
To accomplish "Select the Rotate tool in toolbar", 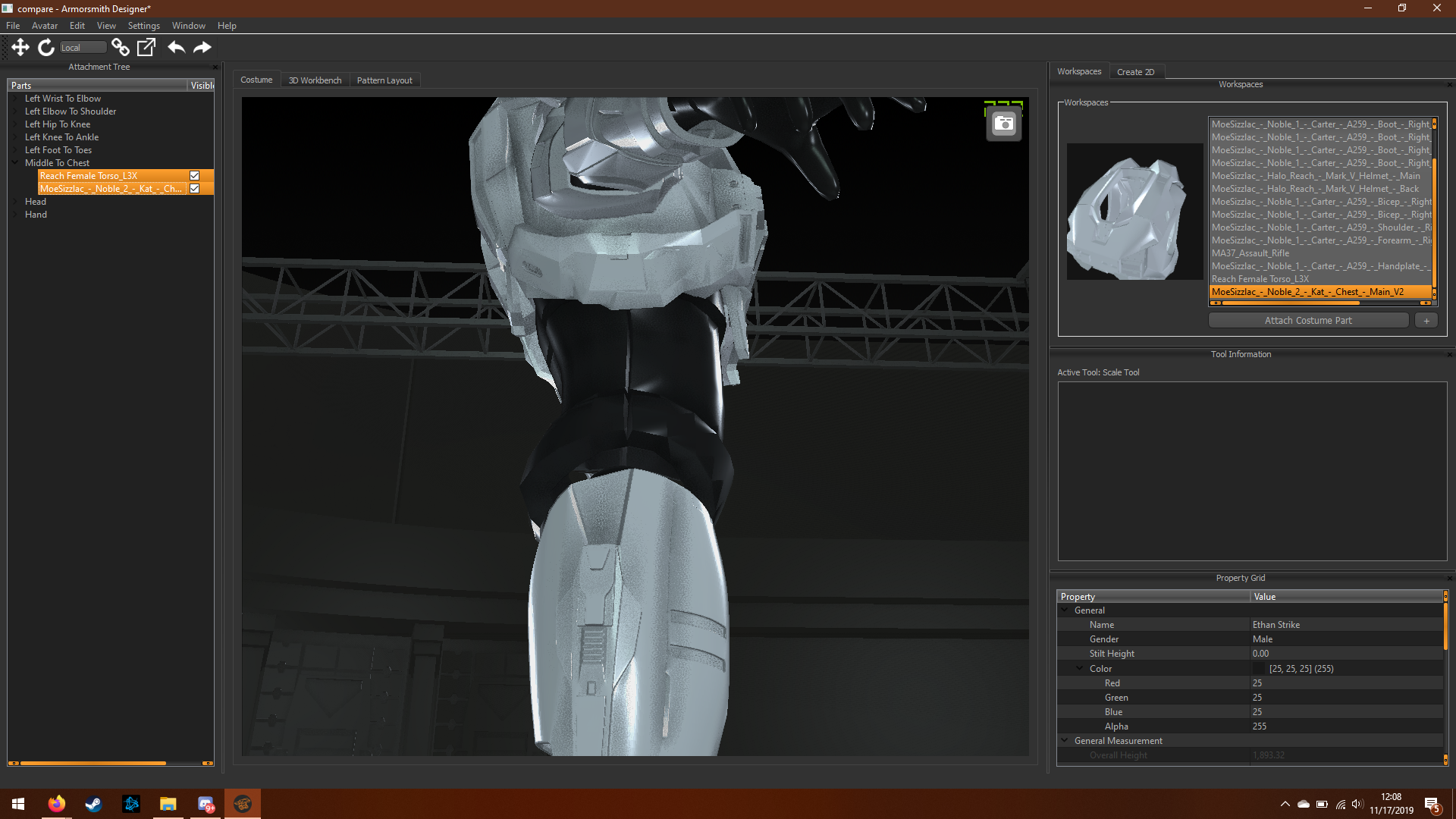I will point(46,48).
